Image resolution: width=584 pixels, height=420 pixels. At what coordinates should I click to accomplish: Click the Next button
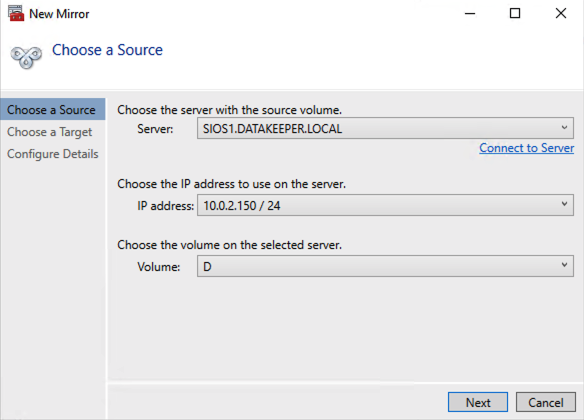(x=478, y=402)
